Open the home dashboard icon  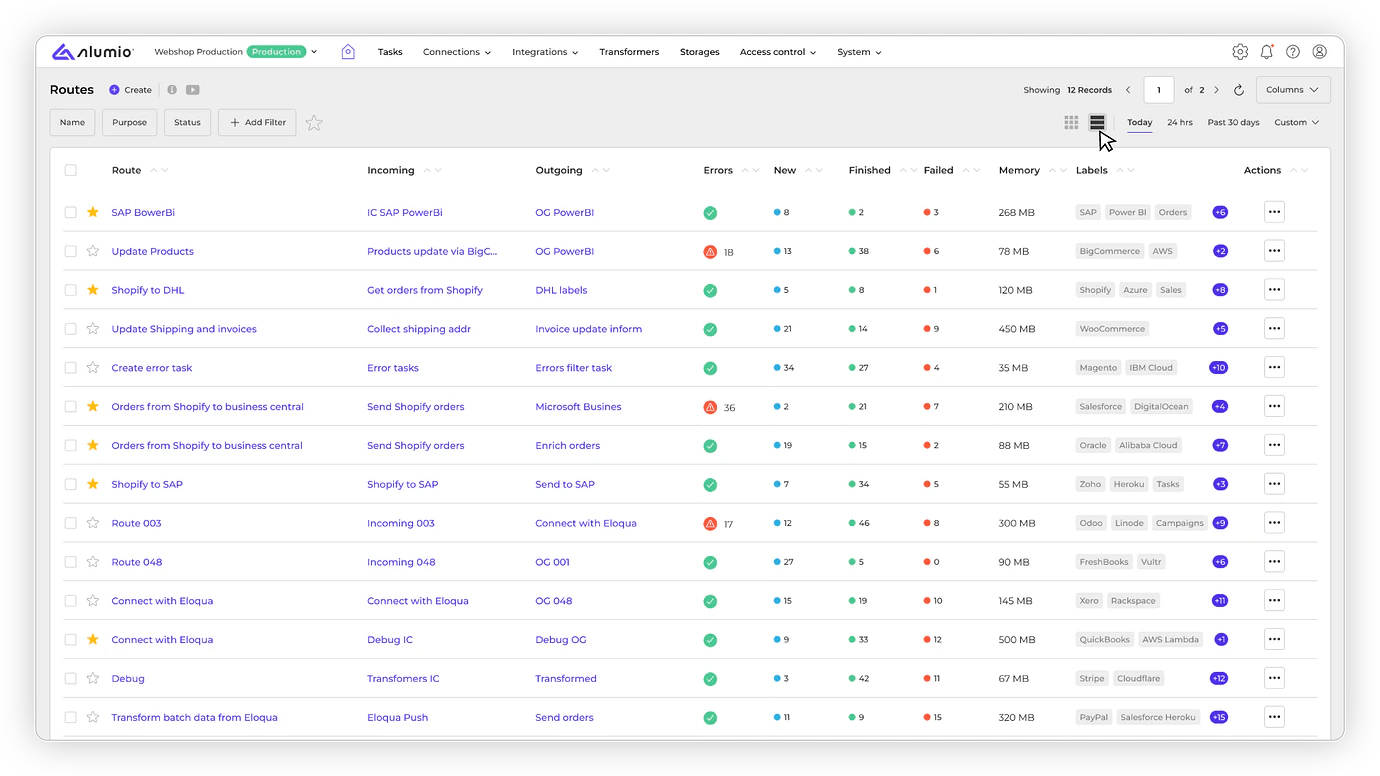click(x=348, y=52)
